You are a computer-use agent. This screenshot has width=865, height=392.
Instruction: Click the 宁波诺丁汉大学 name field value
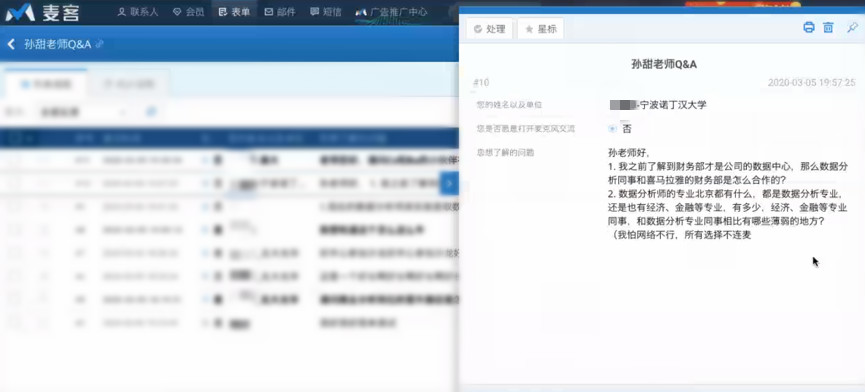tap(658, 105)
